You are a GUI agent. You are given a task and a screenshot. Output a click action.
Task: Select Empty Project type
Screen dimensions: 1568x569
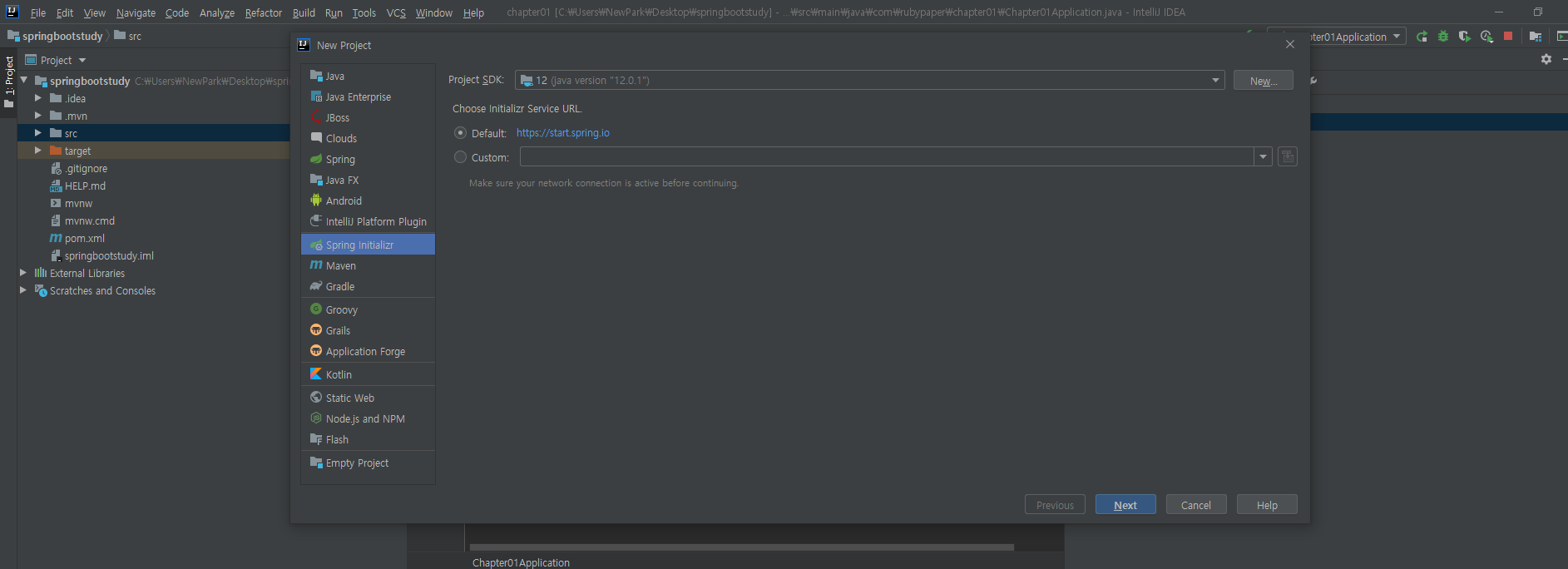click(x=368, y=463)
